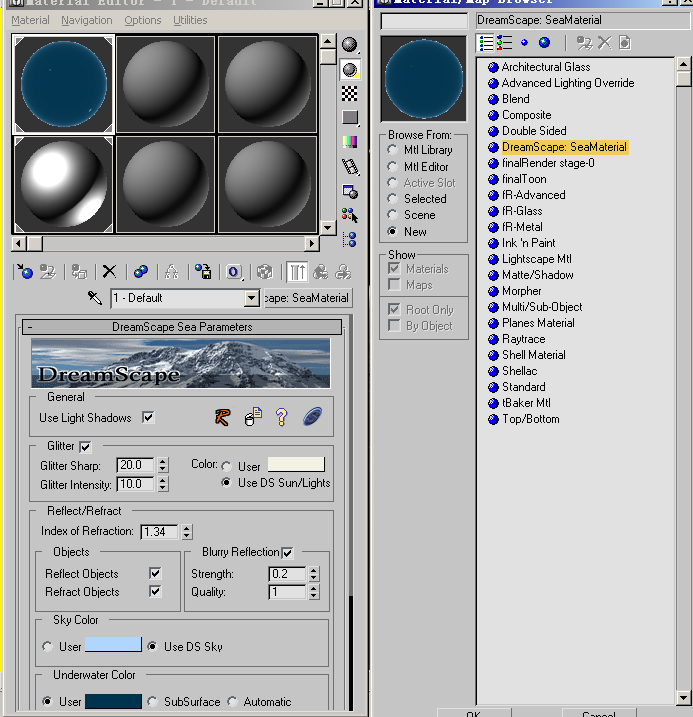Click the Go to Parent icon
The height and width of the screenshot is (717, 693).
click(x=320, y=272)
